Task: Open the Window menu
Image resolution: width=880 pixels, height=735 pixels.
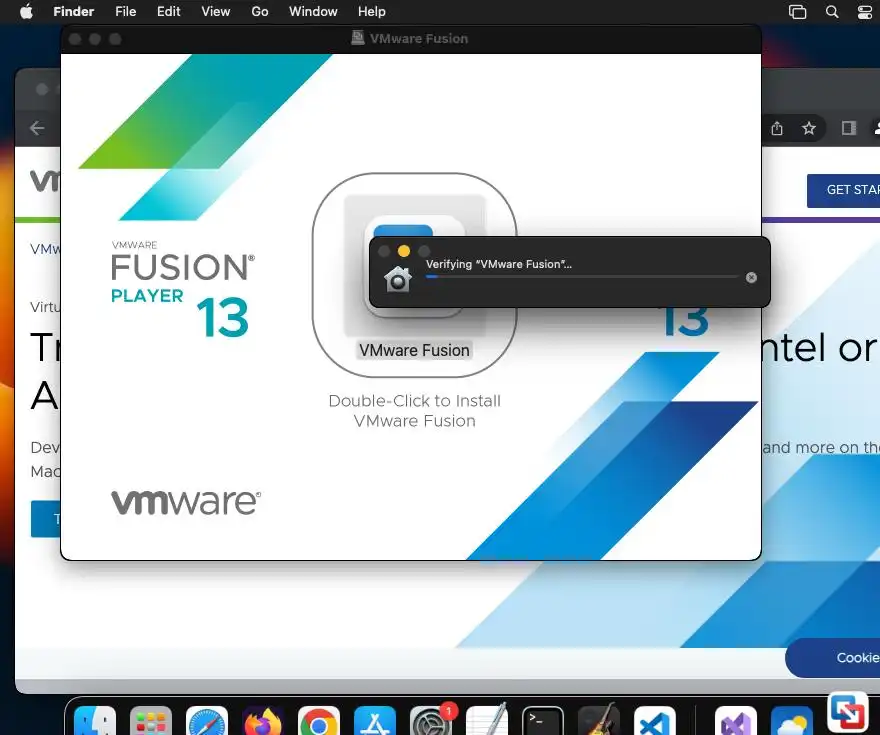Action: pos(313,11)
